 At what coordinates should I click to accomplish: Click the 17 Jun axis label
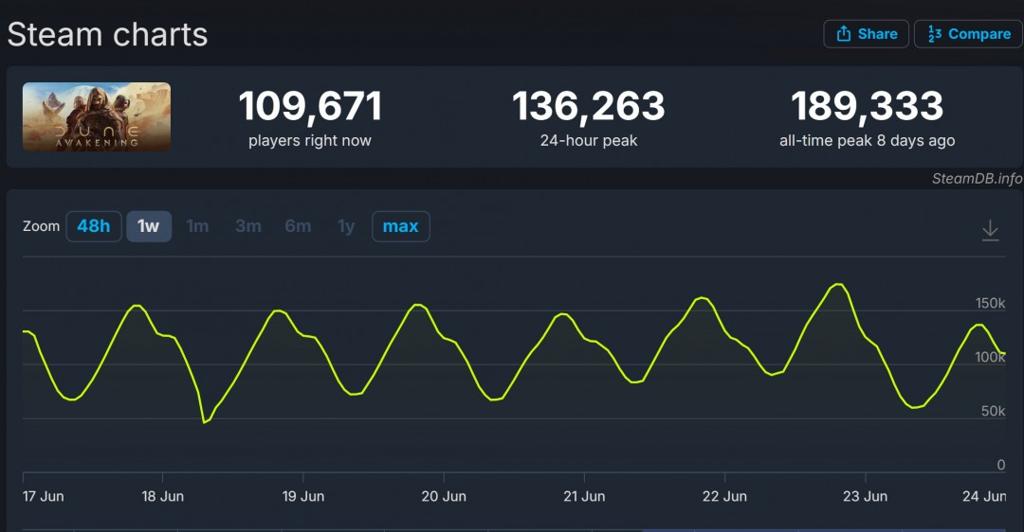pos(43,496)
